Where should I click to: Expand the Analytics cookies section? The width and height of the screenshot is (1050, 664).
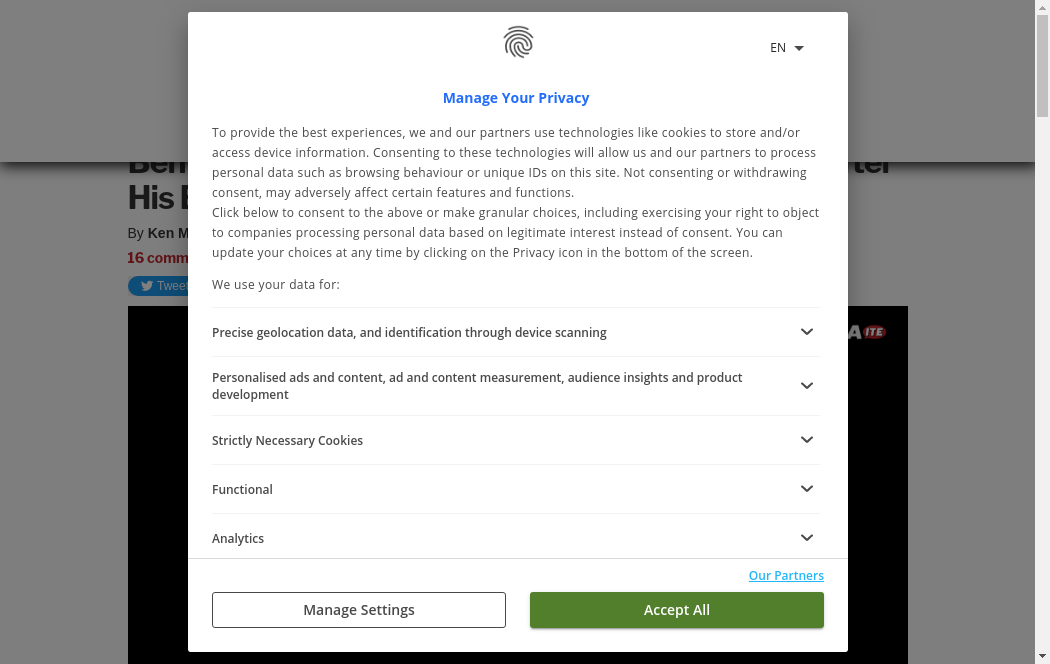click(807, 538)
